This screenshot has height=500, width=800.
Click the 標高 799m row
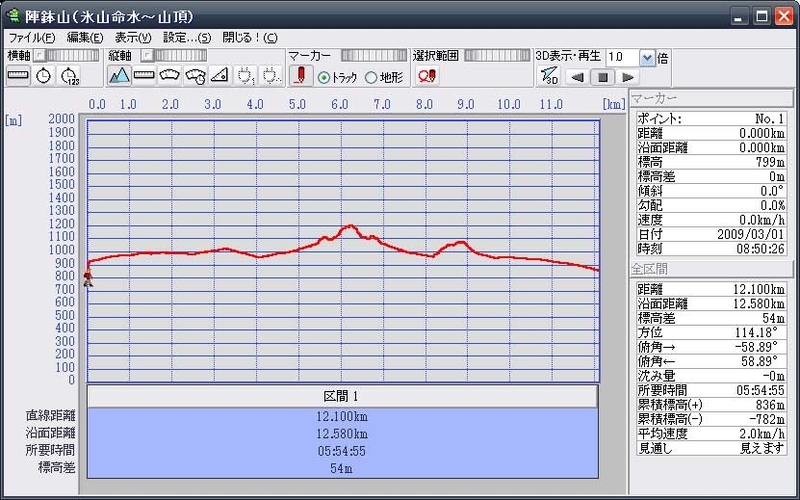point(711,162)
